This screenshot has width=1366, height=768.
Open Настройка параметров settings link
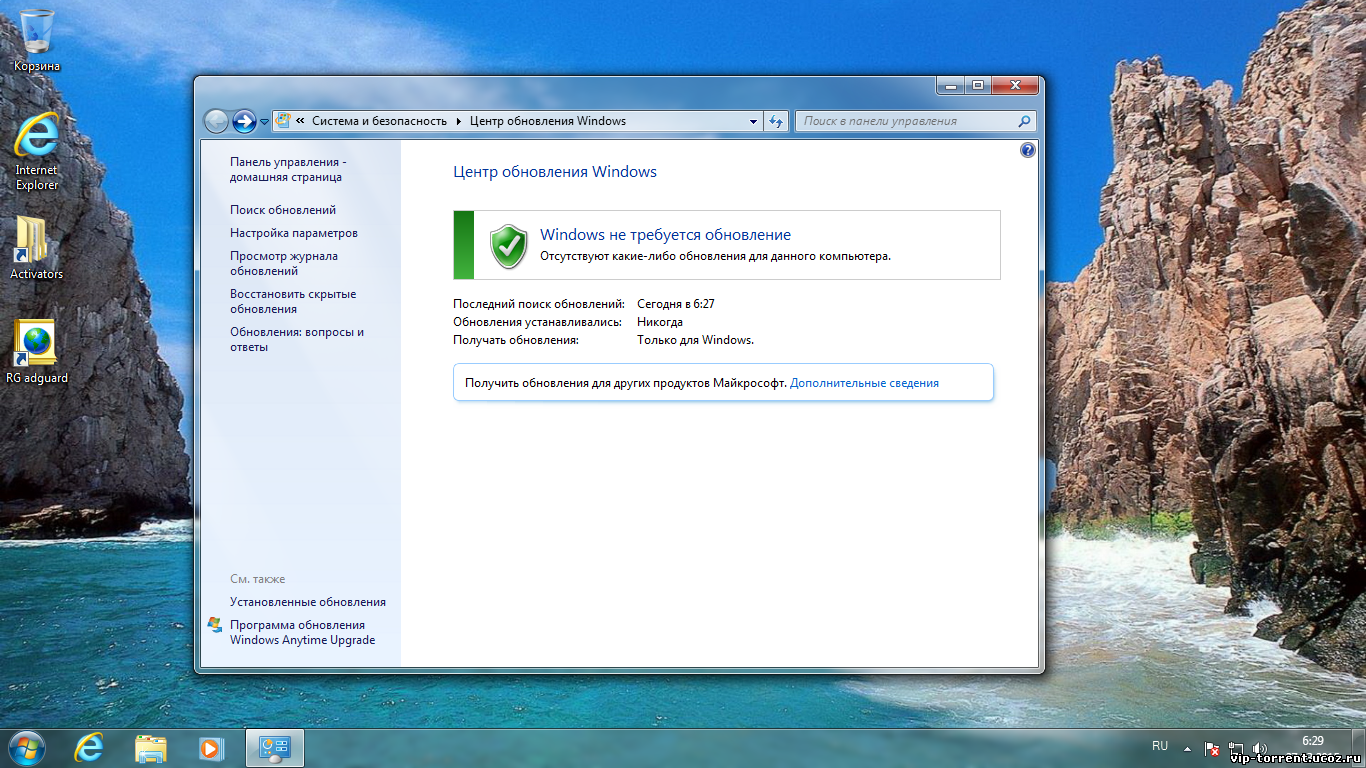pyautogui.click(x=293, y=233)
